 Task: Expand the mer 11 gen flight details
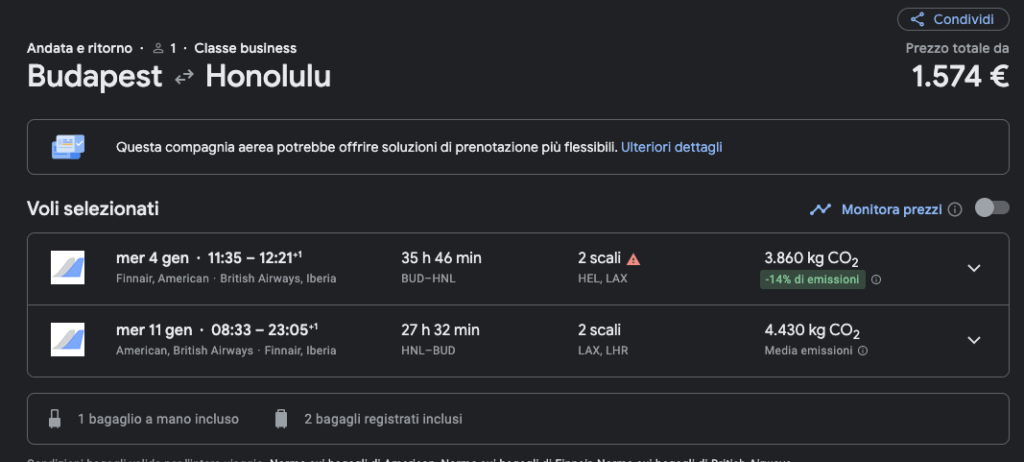(x=974, y=340)
